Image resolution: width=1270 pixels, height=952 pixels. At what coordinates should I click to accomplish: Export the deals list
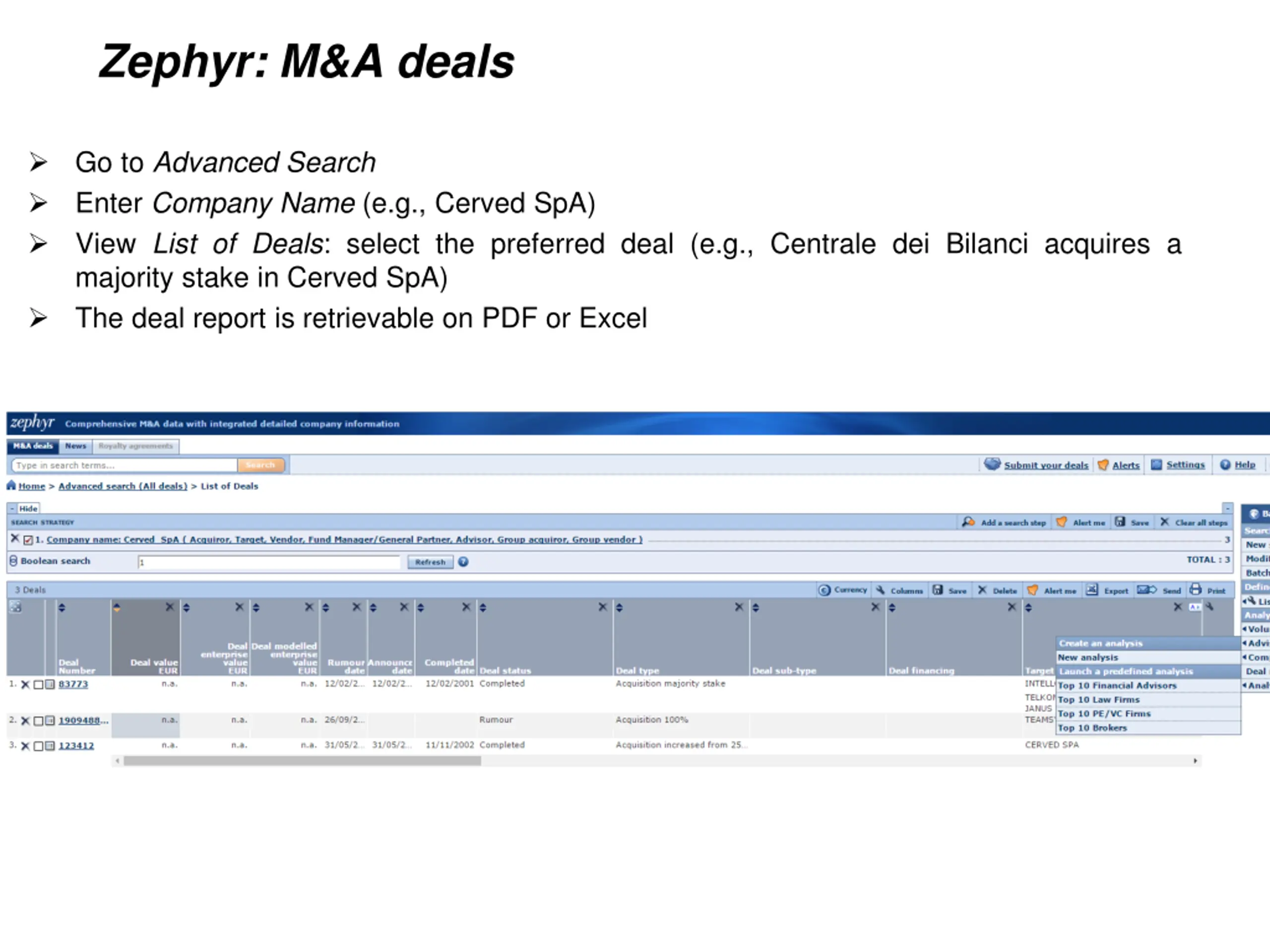click(x=1107, y=590)
